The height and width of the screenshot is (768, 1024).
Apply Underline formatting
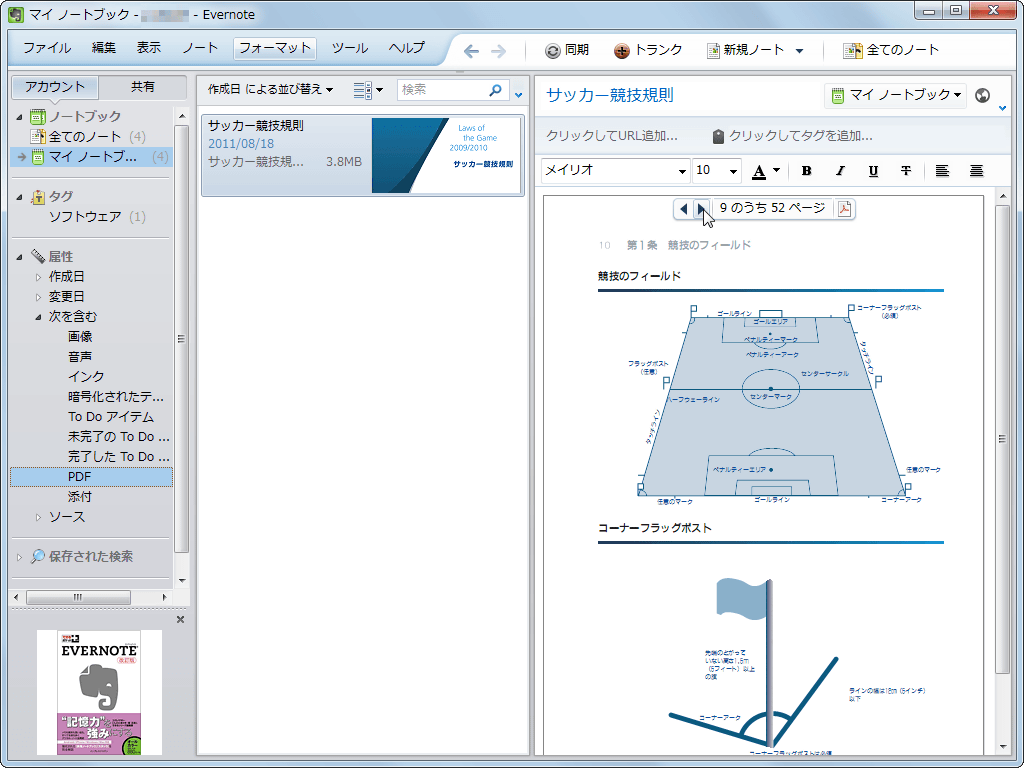873,170
